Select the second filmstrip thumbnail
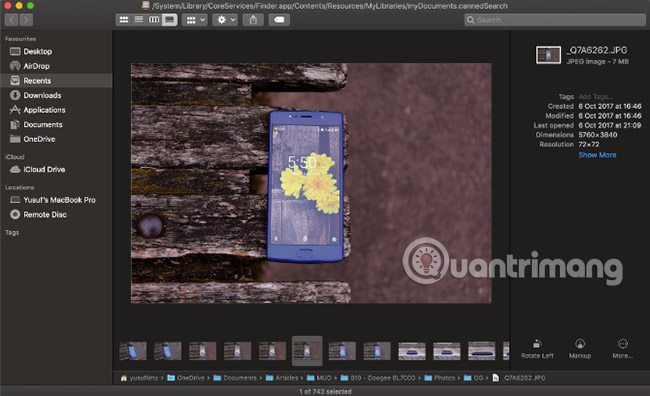Screen dimensions: 650x396 click(167, 351)
